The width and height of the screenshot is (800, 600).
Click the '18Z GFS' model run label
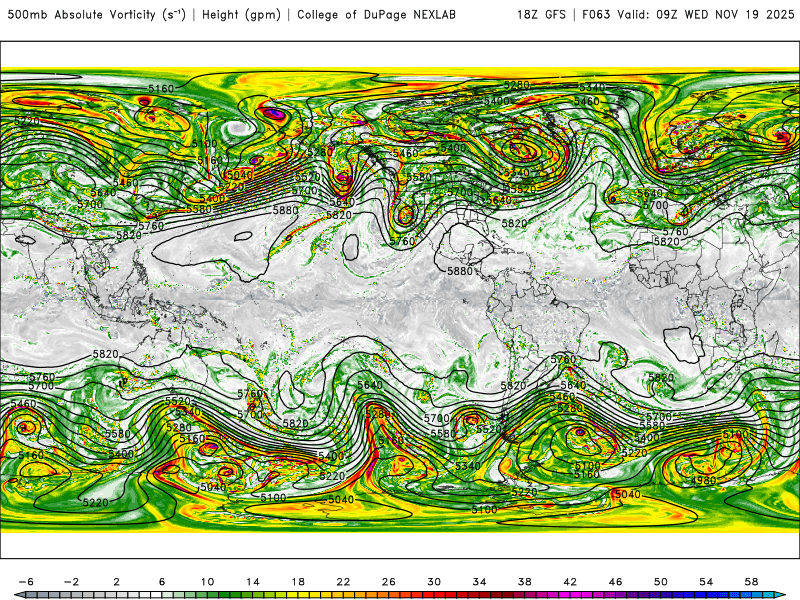(541, 15)
